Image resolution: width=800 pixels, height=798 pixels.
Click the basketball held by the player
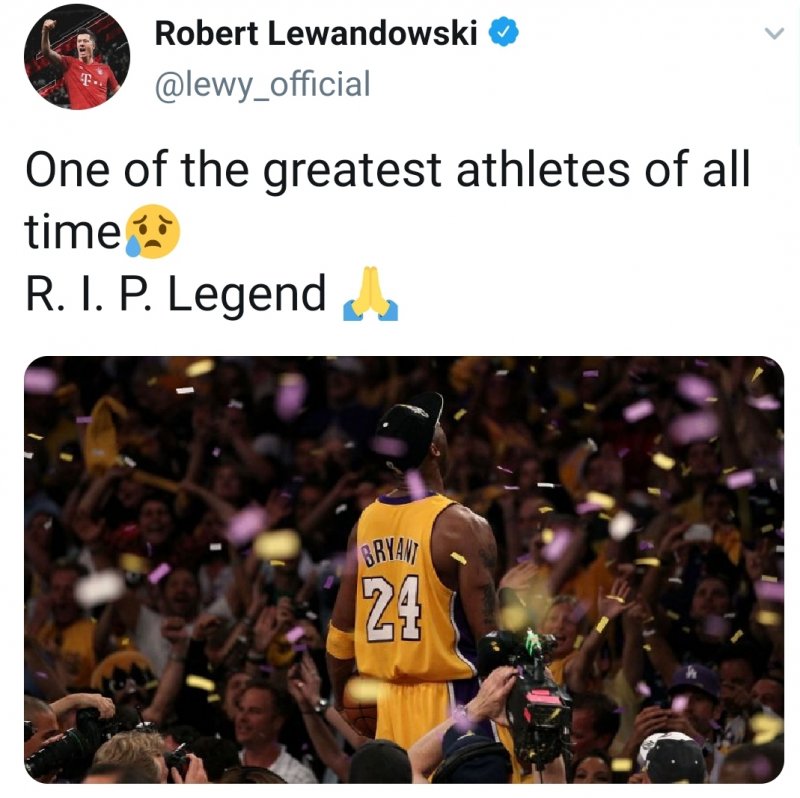[x=359, y=706]
